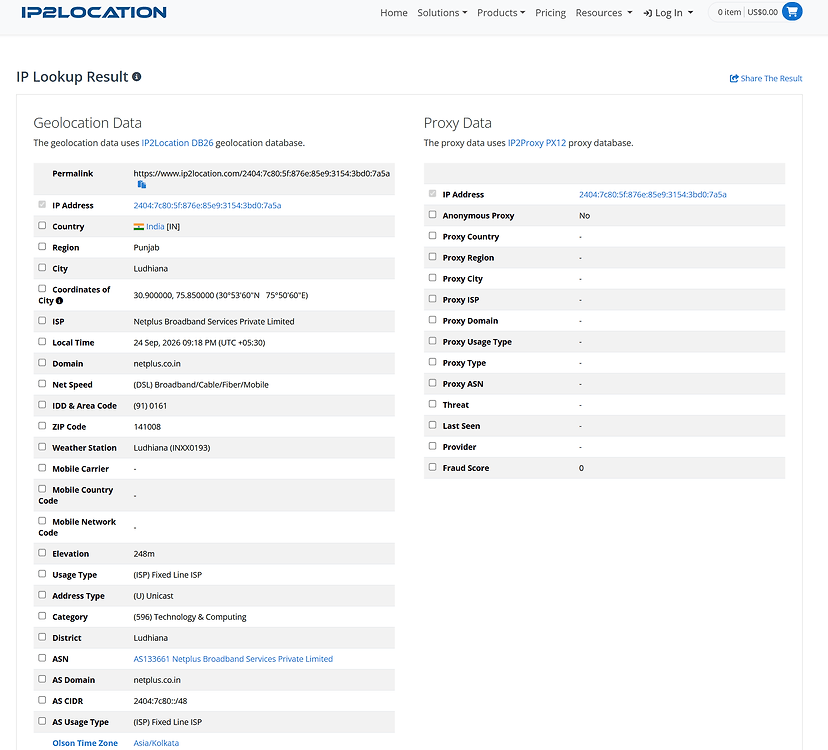This screenshot has width=828, height=750.
Task: Tick the ISP checkbox
Action: click(42, 321)
